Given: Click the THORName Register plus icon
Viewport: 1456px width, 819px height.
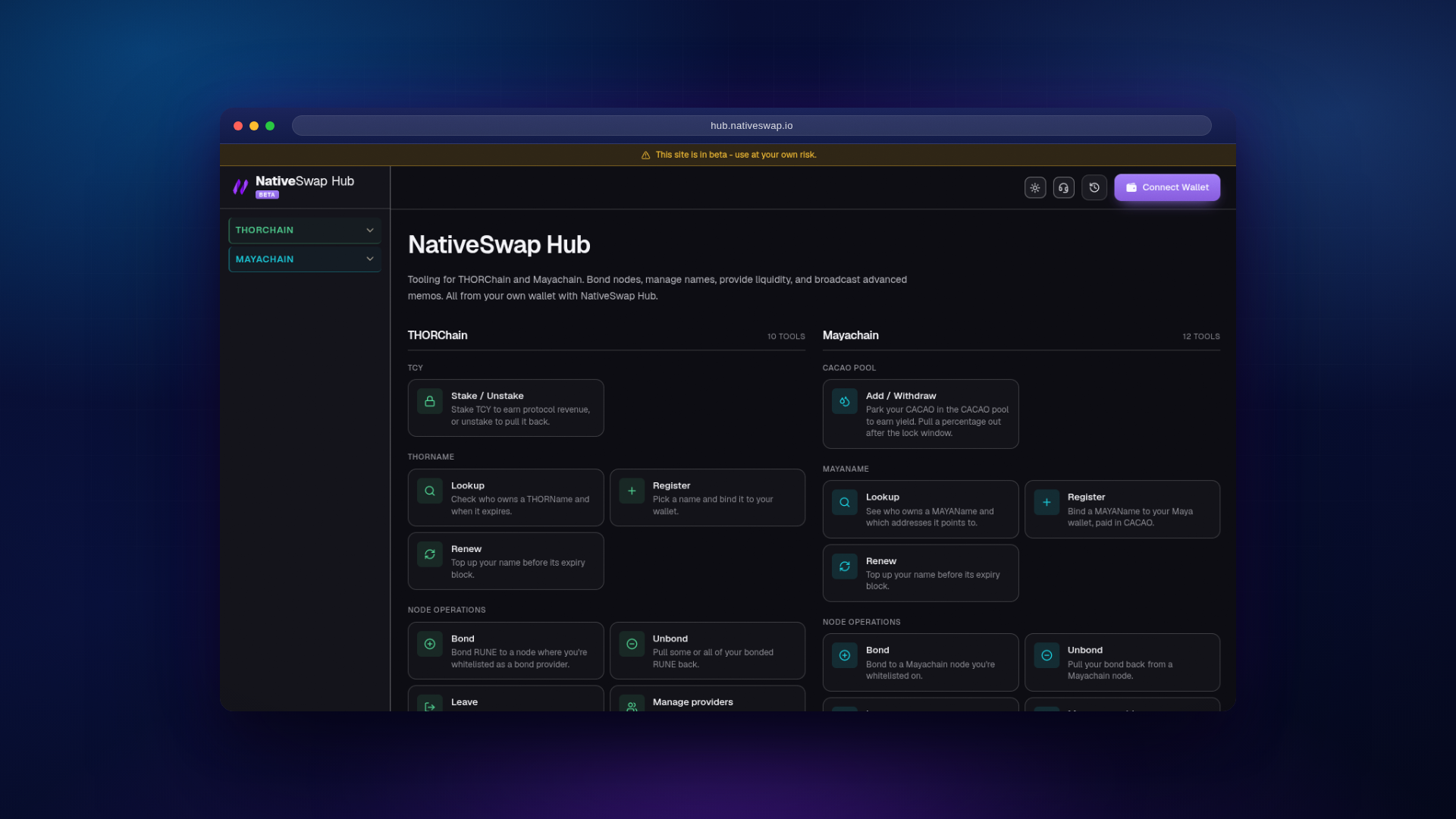Looking at the screenshot, I should 632,491.
